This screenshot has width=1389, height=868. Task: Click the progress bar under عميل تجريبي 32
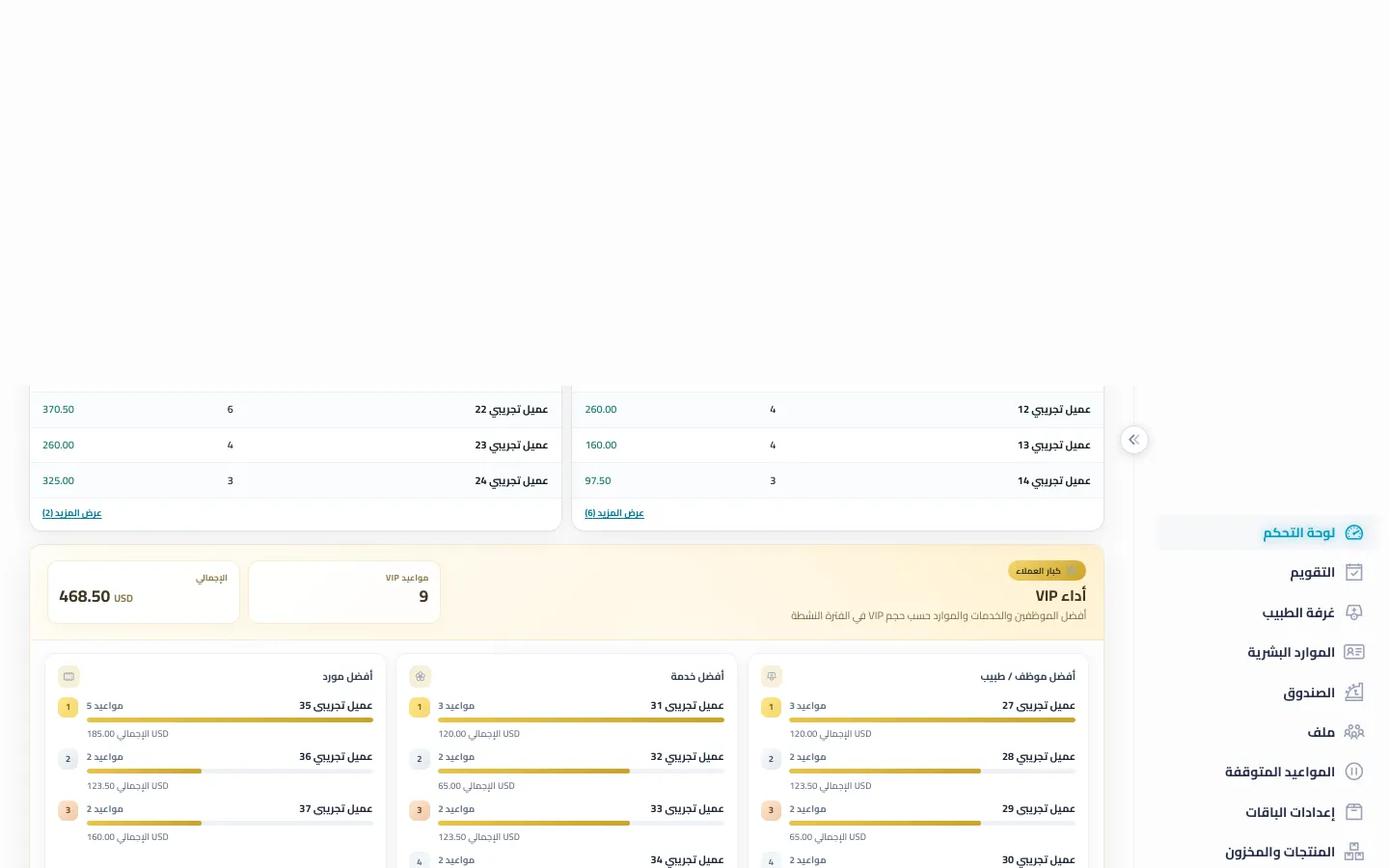(x=582, y=772)
